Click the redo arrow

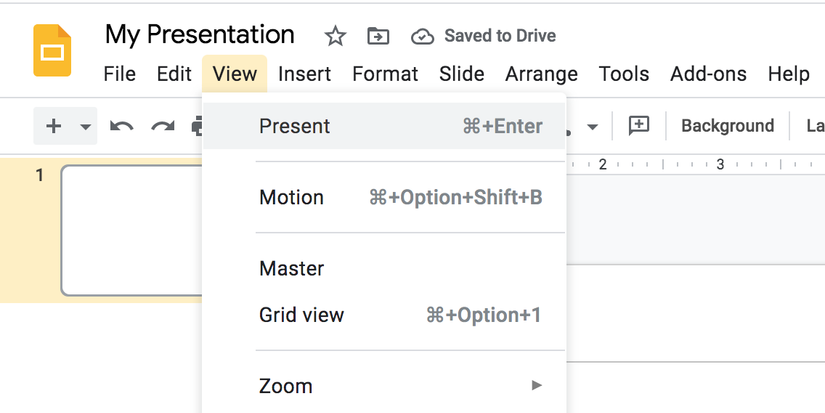click(162, 126)
